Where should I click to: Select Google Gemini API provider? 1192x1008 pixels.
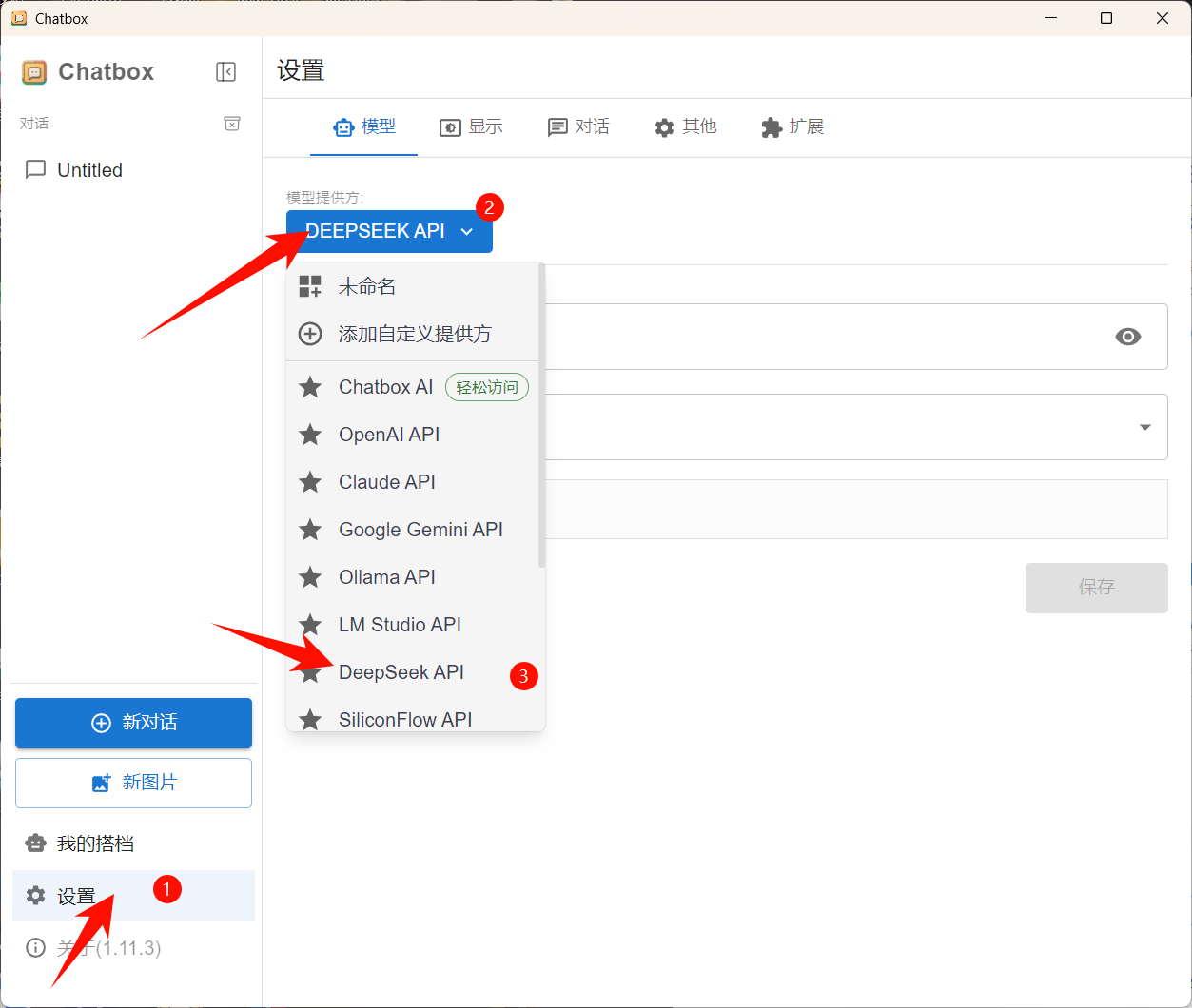tap(413, 530)
